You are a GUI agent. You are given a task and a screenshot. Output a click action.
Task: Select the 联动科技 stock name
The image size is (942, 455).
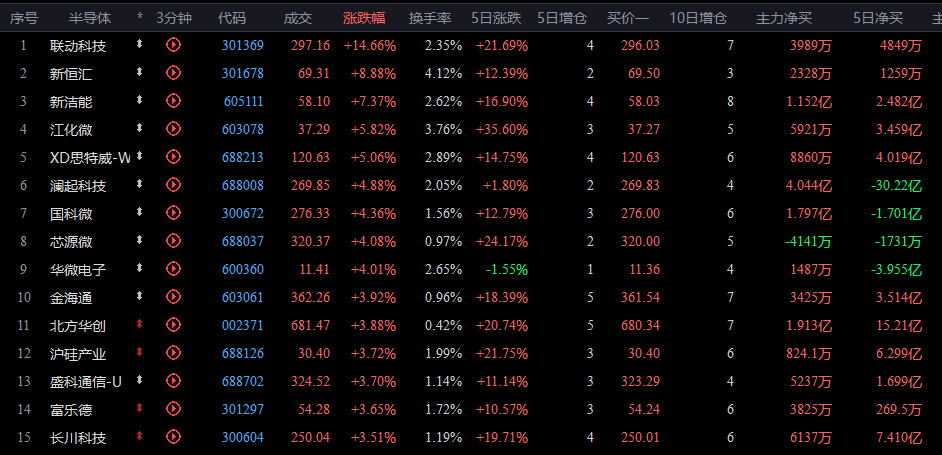coord(78,46)
